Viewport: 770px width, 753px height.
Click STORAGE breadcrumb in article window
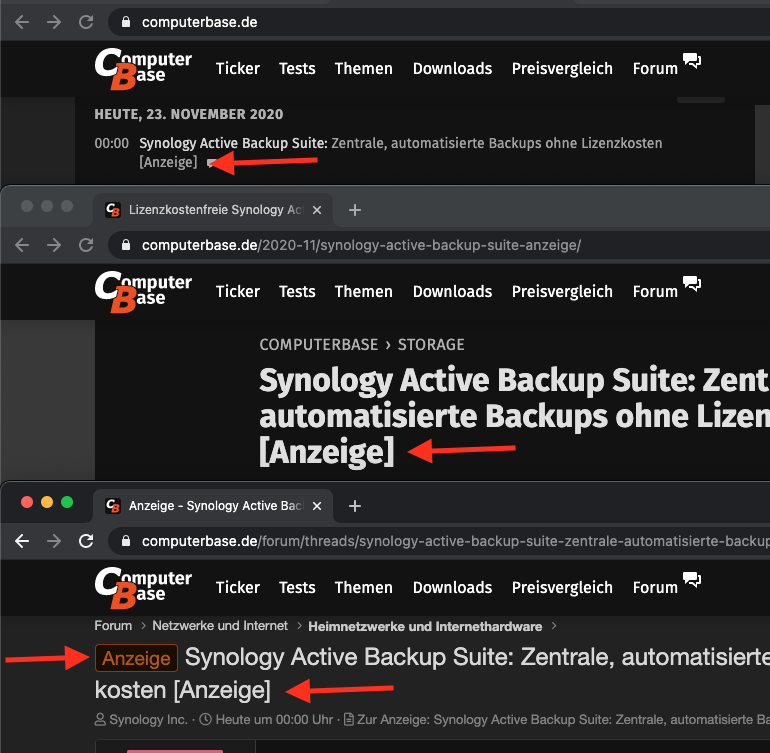(x=431, y=344)
